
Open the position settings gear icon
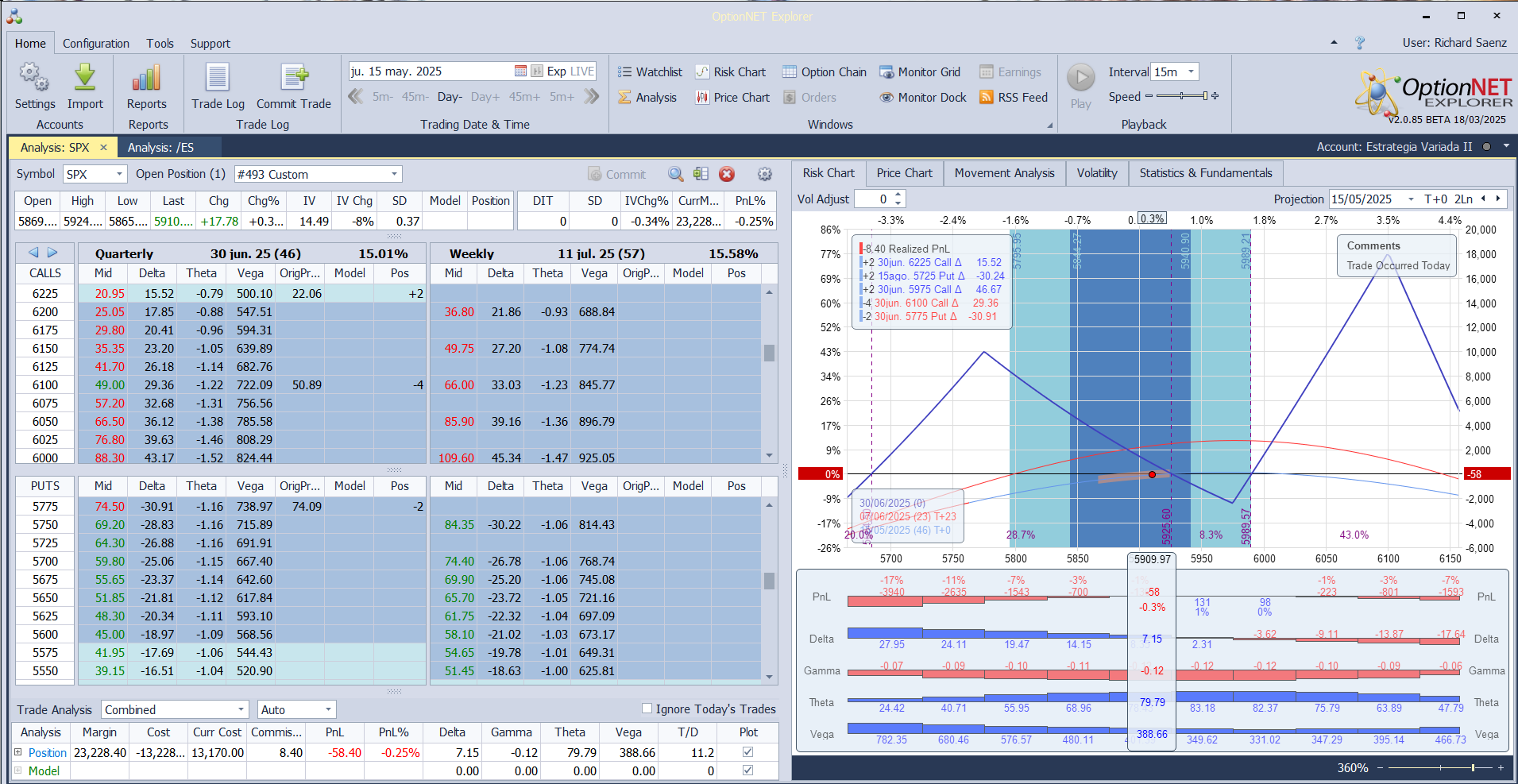pos(765,175)
